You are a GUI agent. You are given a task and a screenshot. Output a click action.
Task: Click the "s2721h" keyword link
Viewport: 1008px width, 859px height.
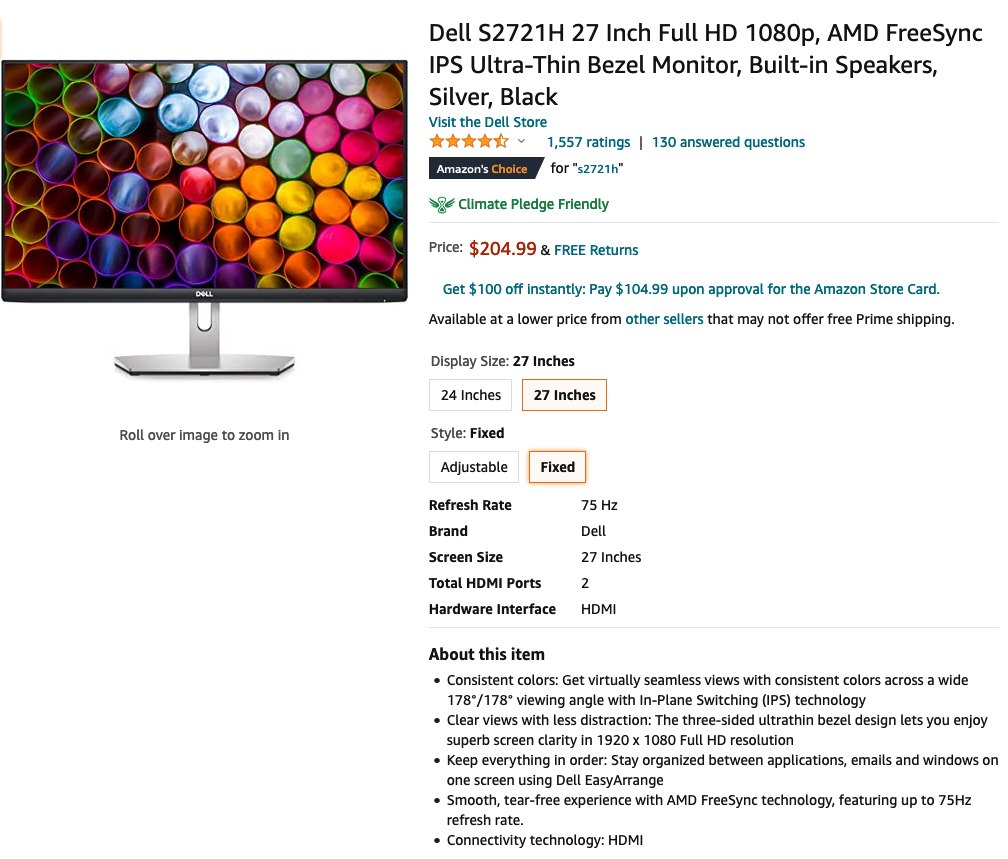[x=597, y=169]
